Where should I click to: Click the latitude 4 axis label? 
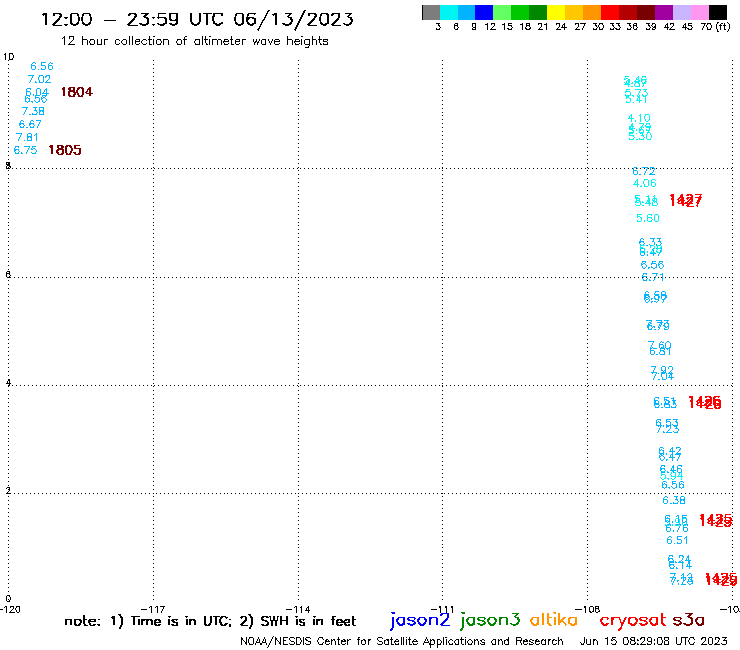pyautogui.click(x=8, y=383)
